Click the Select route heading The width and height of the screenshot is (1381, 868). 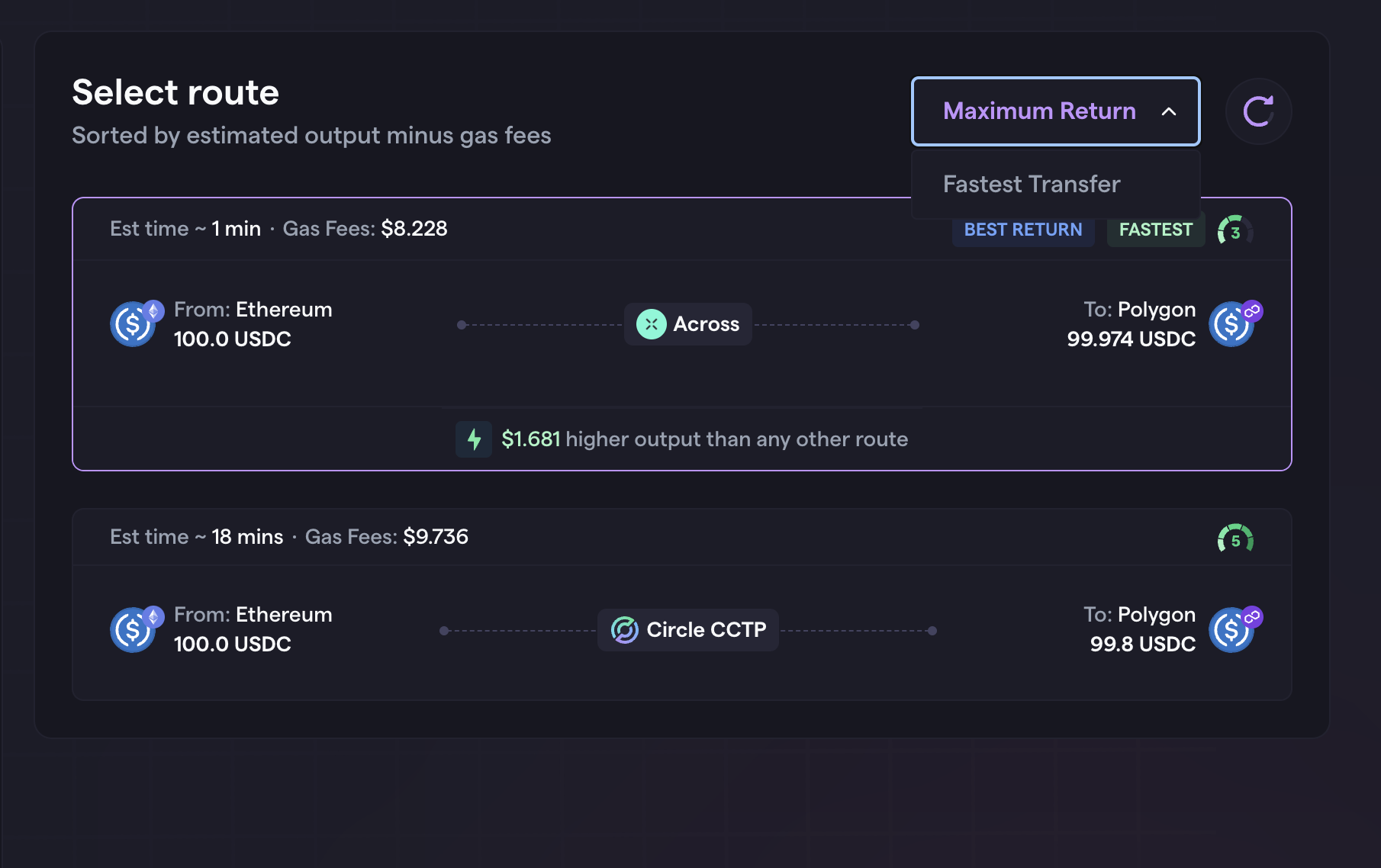click(175, 92)
